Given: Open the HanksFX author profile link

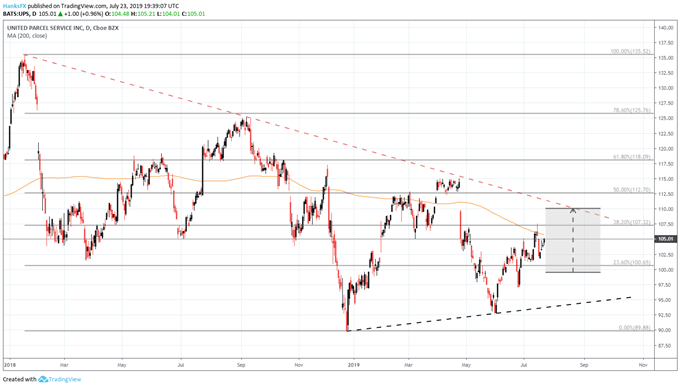Looking at the screenshot, I should coord(14,6).
